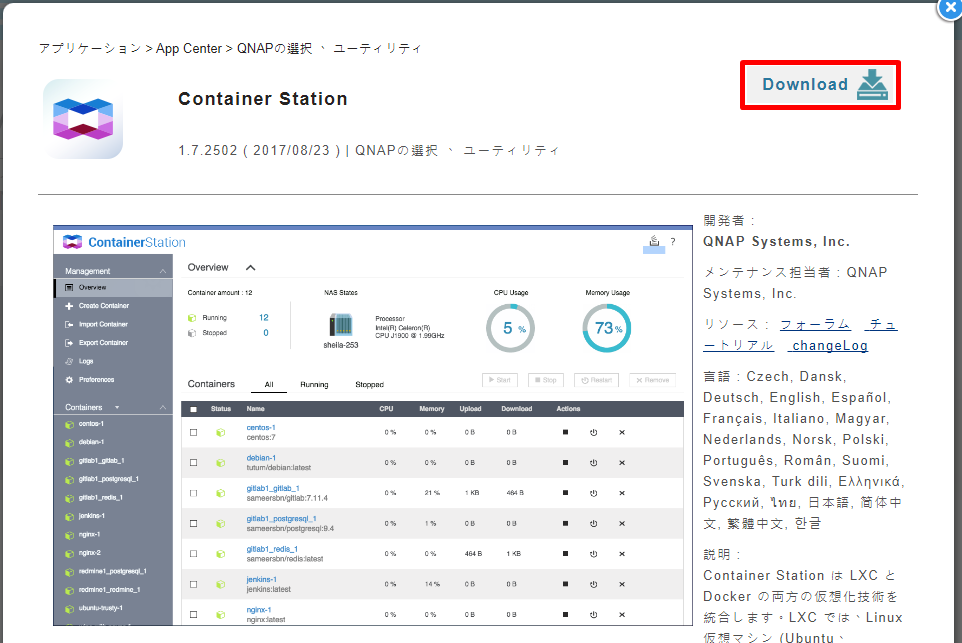Open gitlab1_gitlab_1 link in the containers table

(273, 488)
